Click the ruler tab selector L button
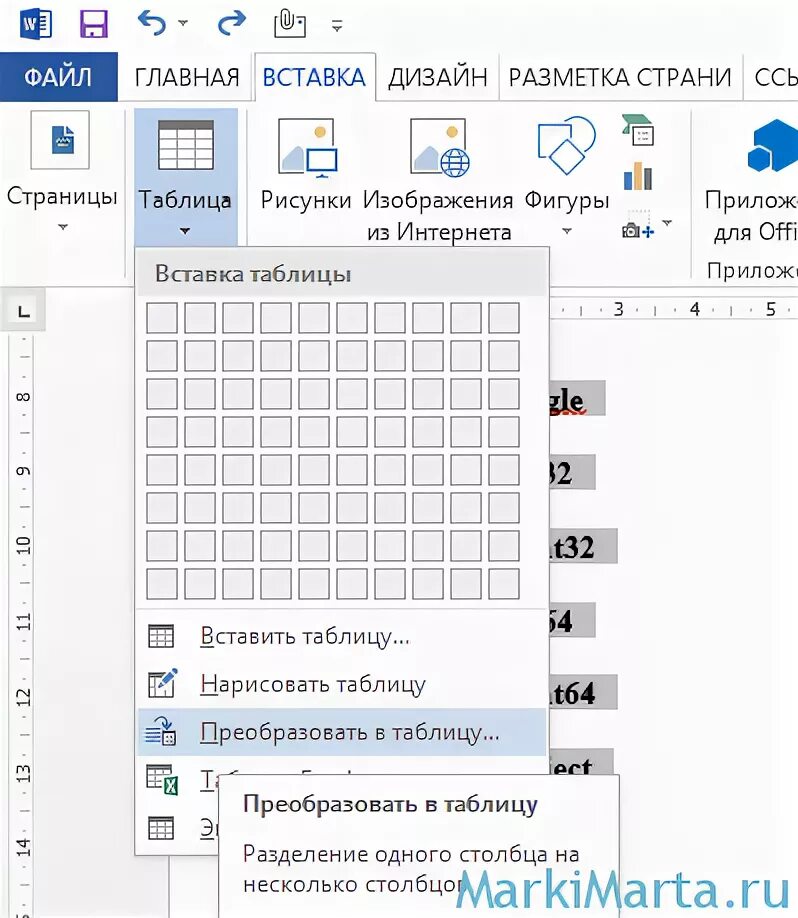 pyautogui.click(x=23, y=310)
